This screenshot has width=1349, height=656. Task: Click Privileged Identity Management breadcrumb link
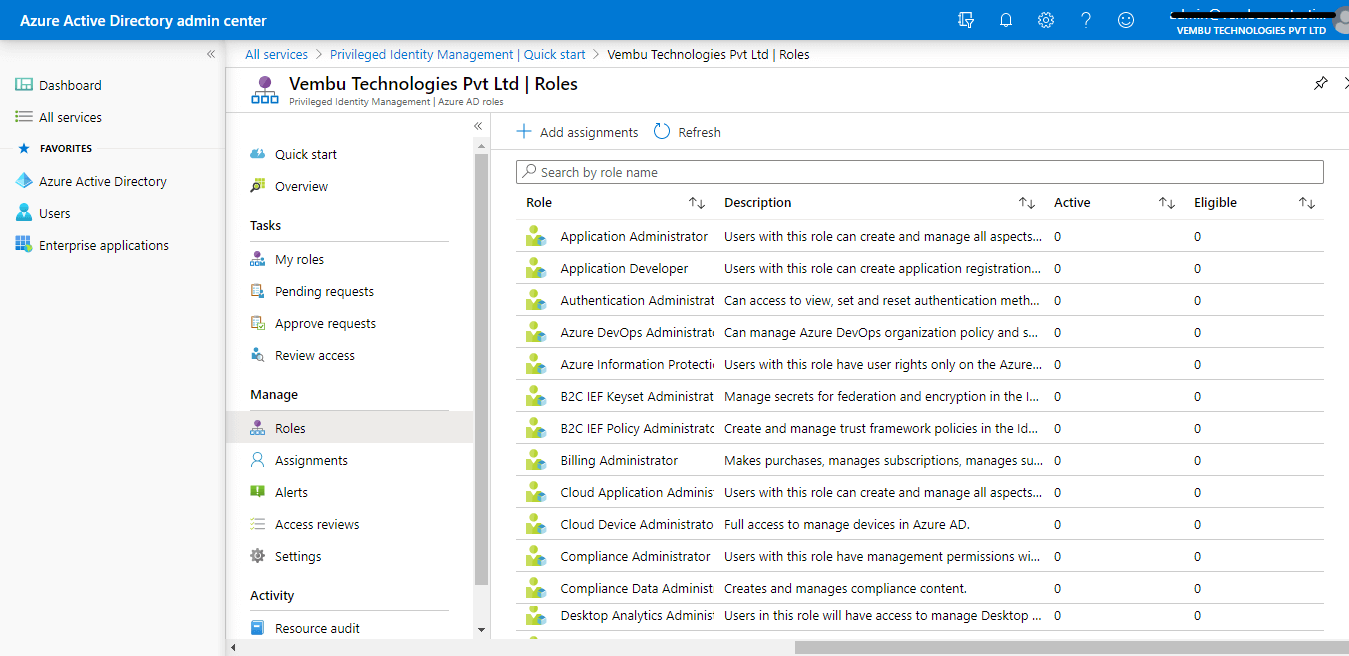[458, 54]
